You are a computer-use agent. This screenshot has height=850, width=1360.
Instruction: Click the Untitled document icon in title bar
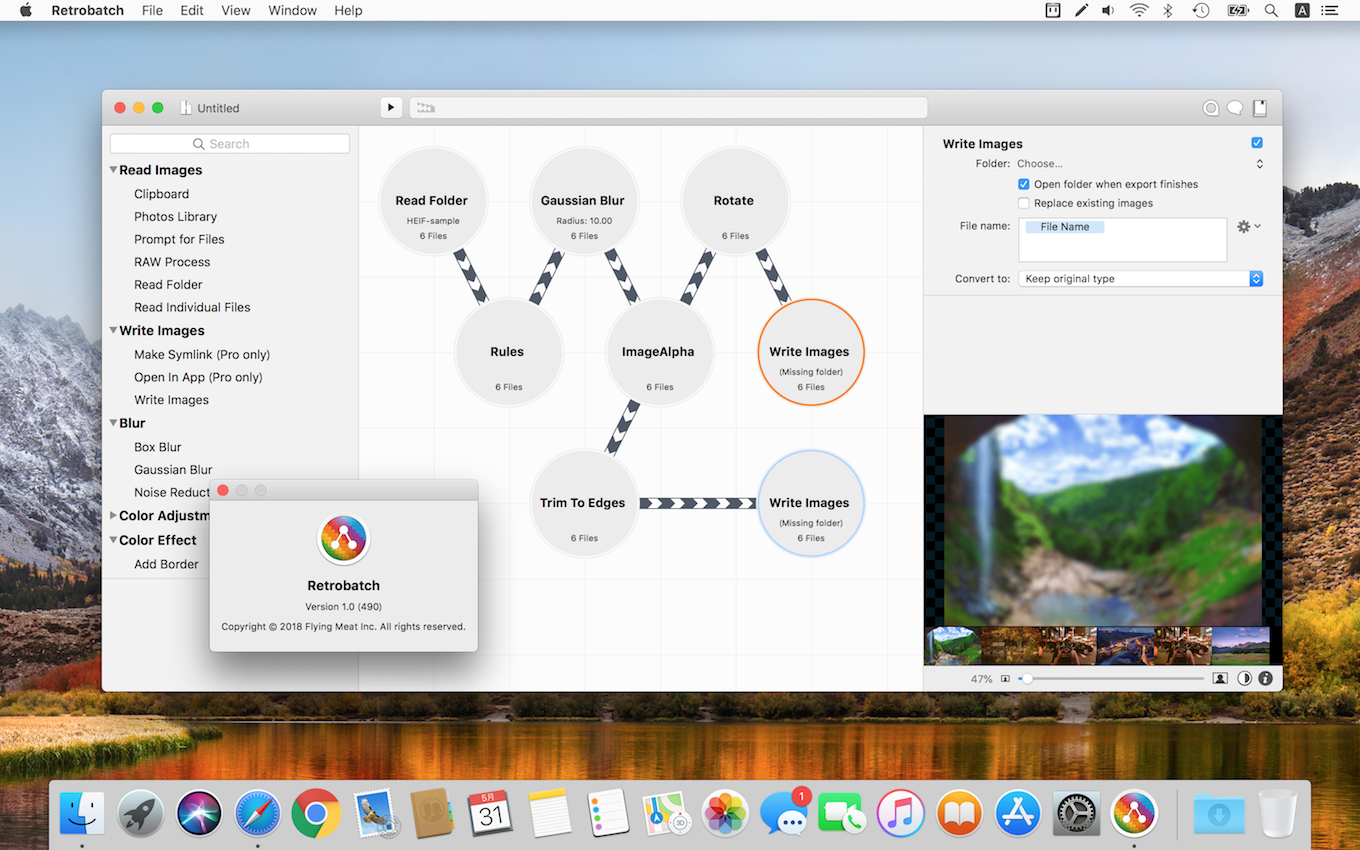pyautogui.click(x=185, y=108)
